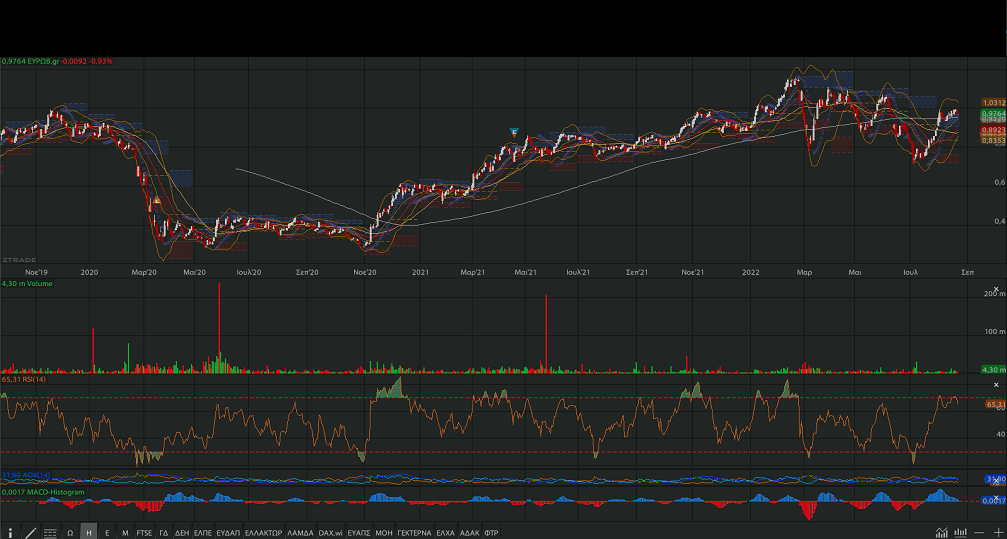Viewport: 1007px width, 539px height.
Task: Select the trend line drawing tool
Action: click(30, 532)
